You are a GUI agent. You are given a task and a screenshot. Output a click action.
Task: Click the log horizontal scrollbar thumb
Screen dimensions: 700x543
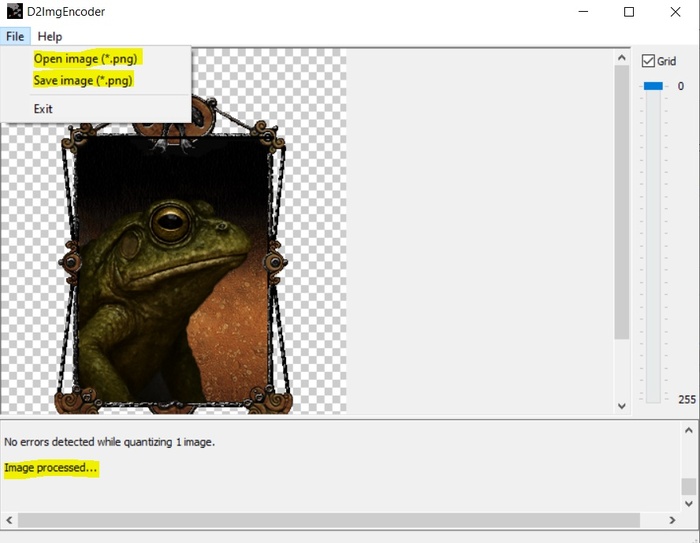pyautogui.click(x=328, y=521)
